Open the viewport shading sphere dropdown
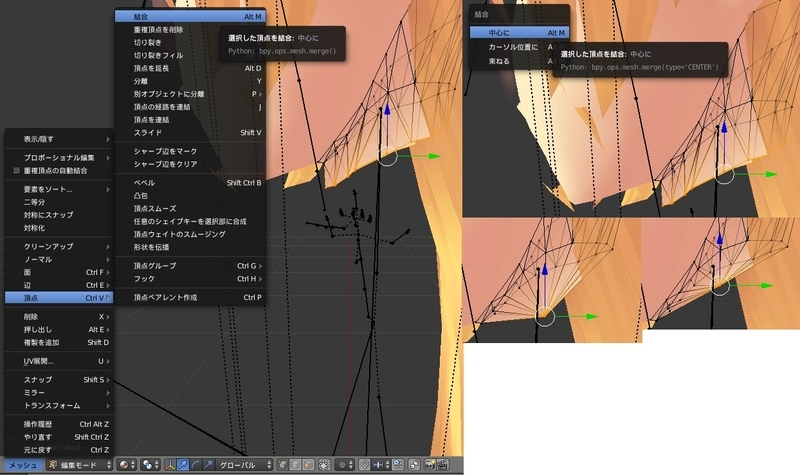Viewport: 800px width, 475px height. 127,465
